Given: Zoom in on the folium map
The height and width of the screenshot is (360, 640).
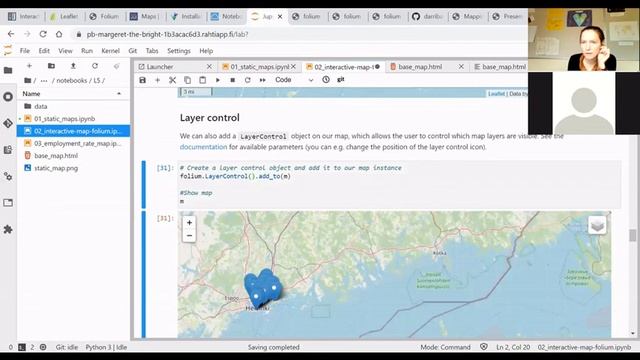Looking at the screenshot, I should 189,223.
